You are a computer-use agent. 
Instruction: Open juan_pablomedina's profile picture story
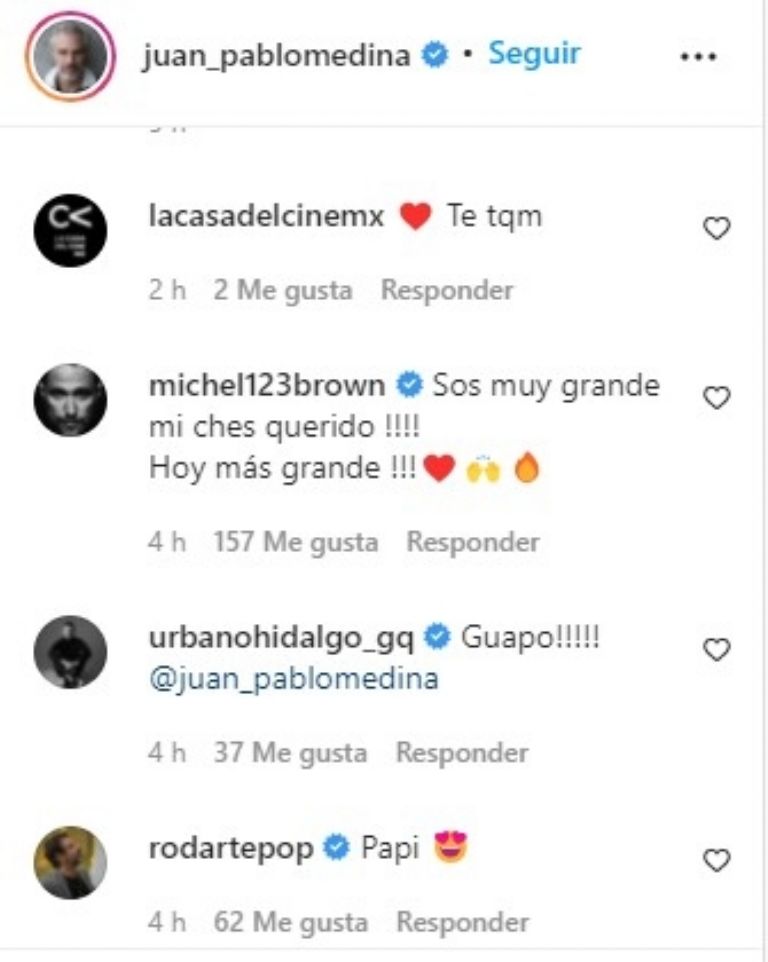click(70, 56)
